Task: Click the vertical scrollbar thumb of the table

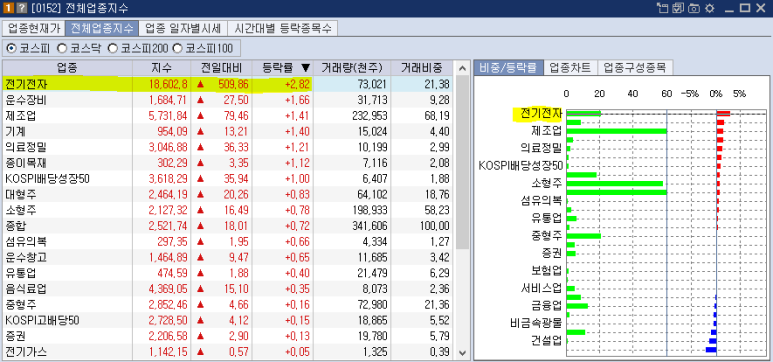Action: click(462, 163)
